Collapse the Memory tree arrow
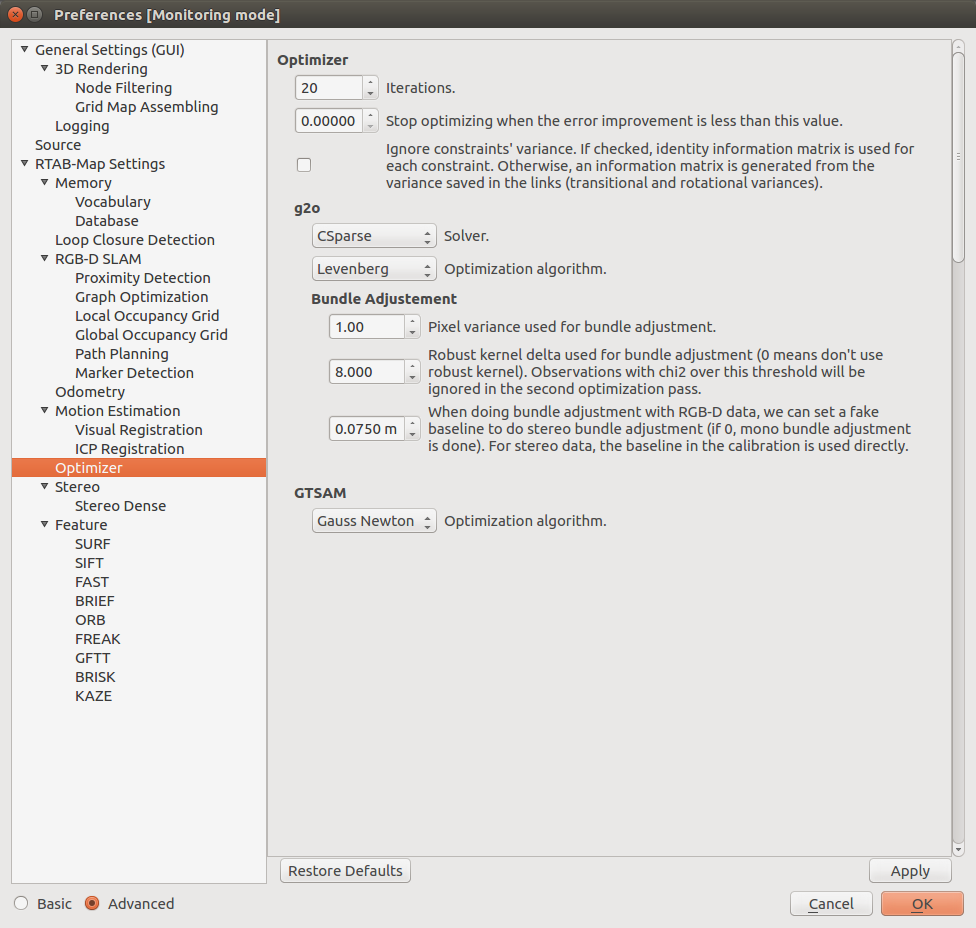 click(x=44, y=183)
